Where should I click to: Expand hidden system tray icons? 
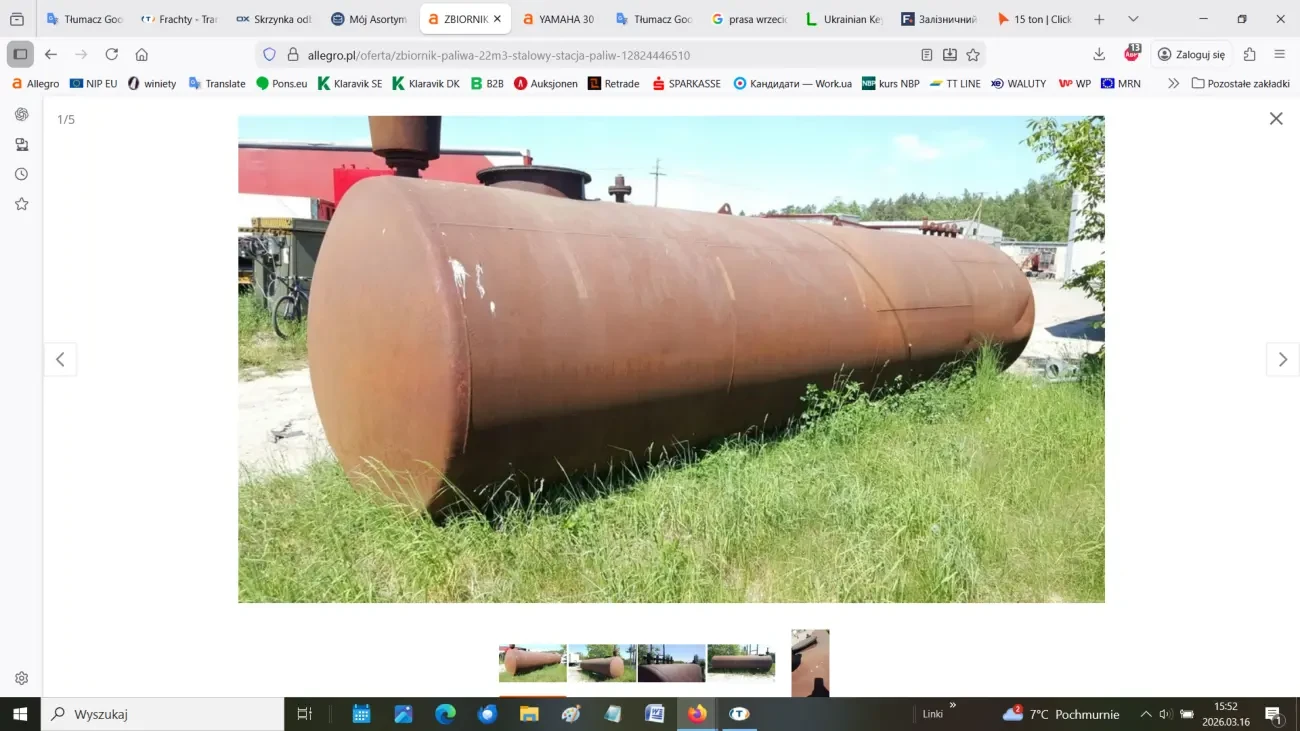tap(1145, 714)
